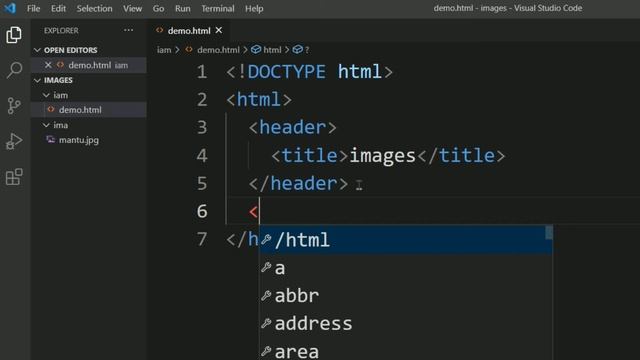Choose the 'a' autocomplete suggestion
This screenshot has height=360, width=640.
coord(406,268)
